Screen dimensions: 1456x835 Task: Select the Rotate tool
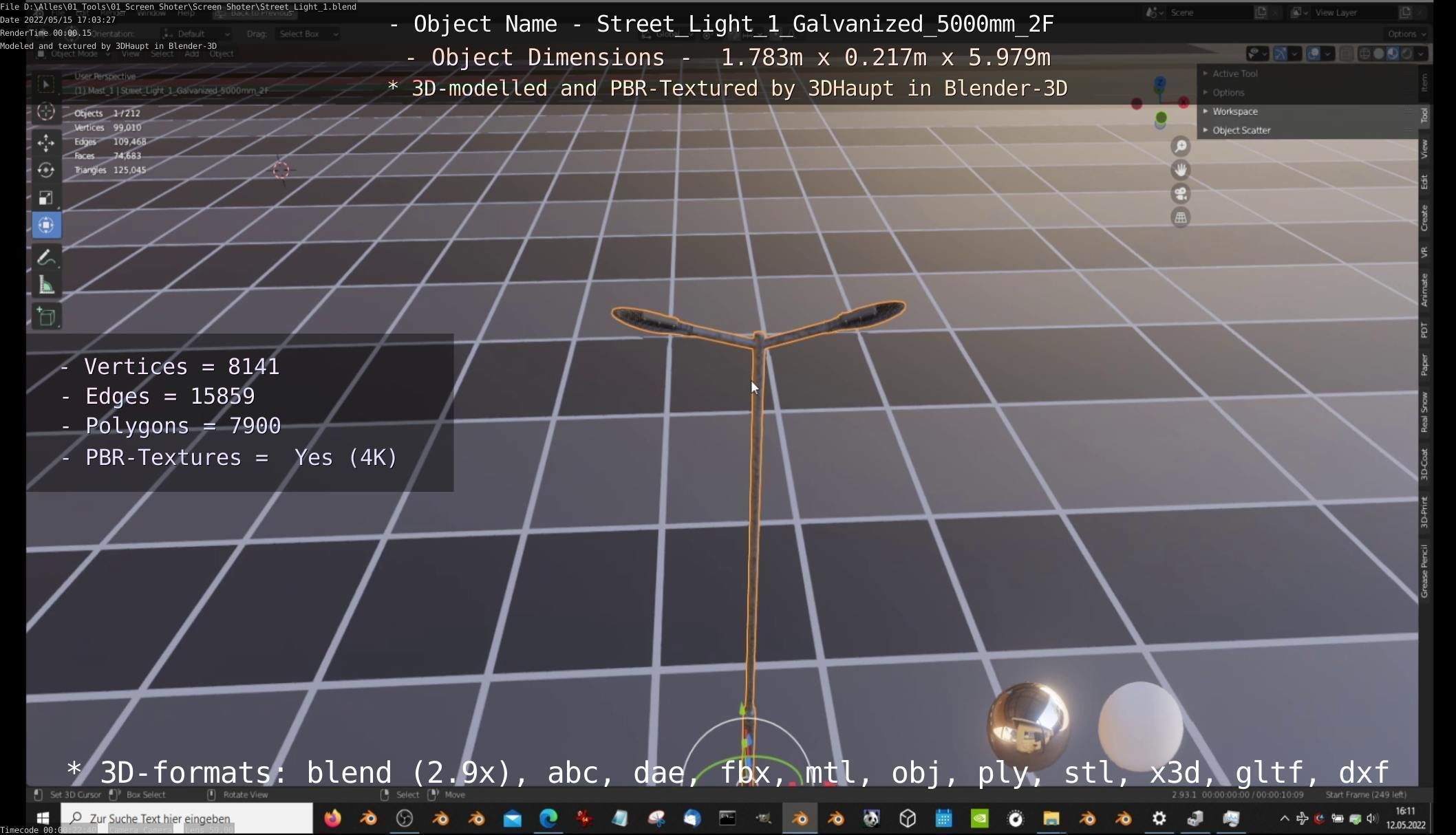(x=46, y=170)
